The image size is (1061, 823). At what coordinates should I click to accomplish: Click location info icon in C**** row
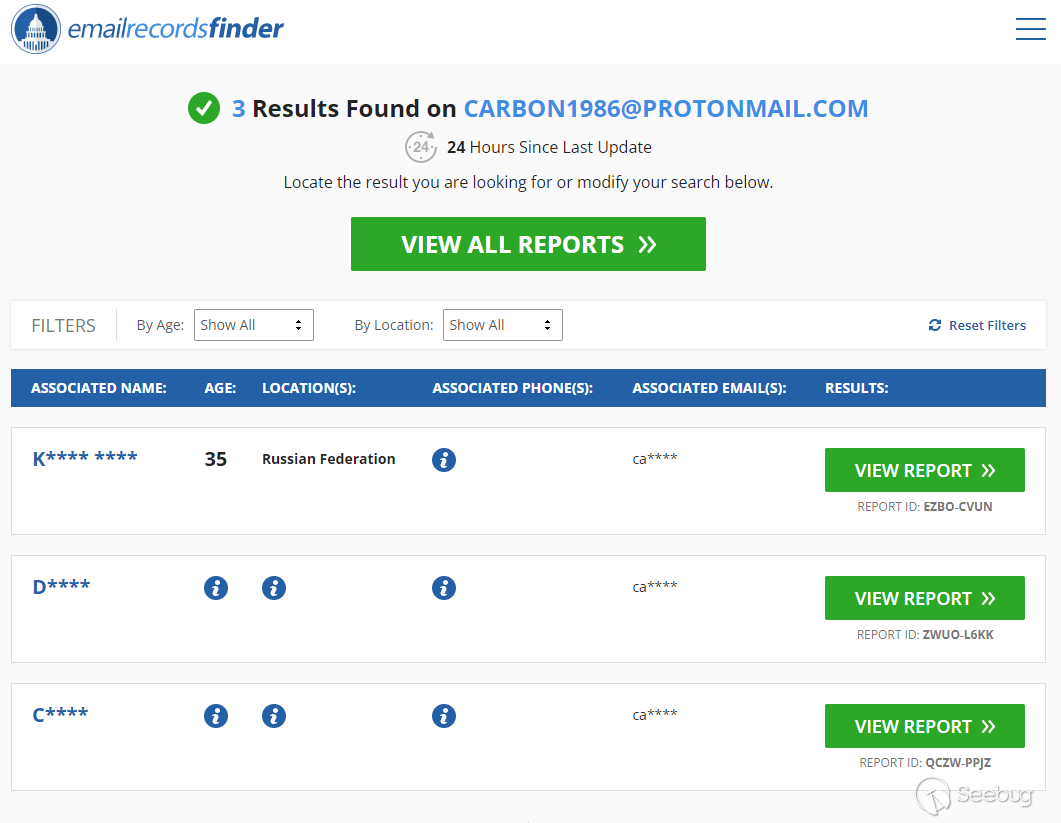pyautogui.click(x=274, y=716)
